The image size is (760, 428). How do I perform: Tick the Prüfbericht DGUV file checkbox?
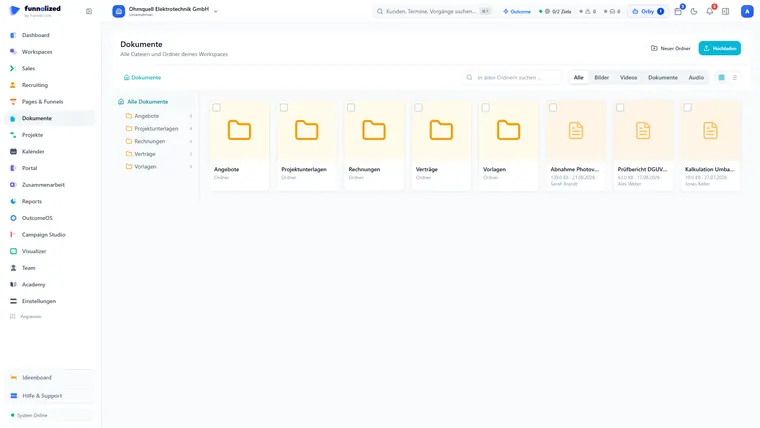tap(620, 108)
